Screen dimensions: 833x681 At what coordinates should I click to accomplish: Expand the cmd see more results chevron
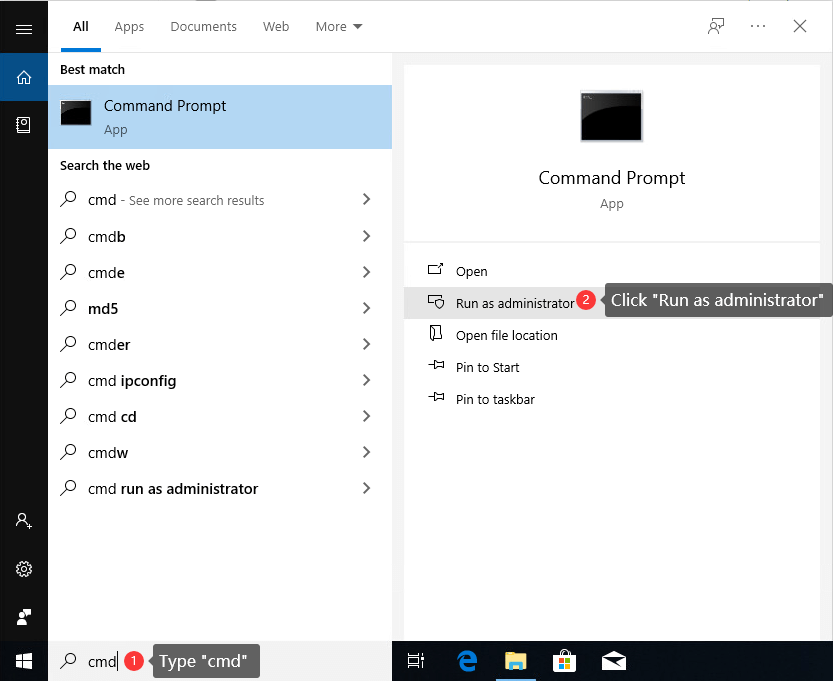pyautogui.click(x=366, y=199)
